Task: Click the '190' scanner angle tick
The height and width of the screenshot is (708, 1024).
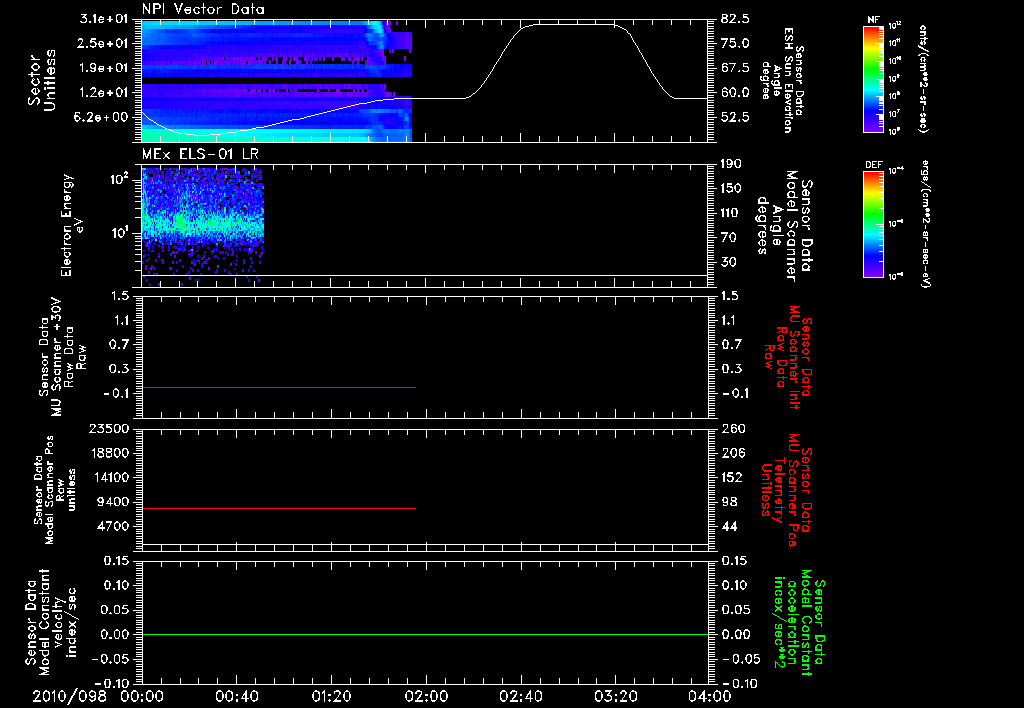Action: [731, 164]
